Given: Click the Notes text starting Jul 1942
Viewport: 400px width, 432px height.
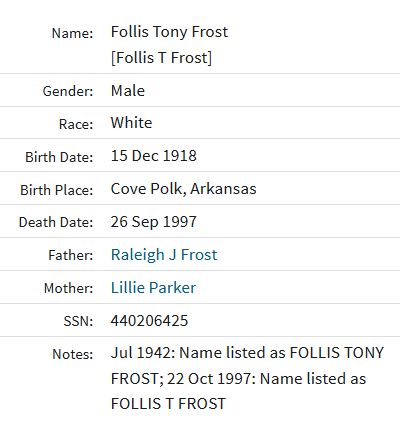Looking at the screenshot, I should click(x=247, y=378).
